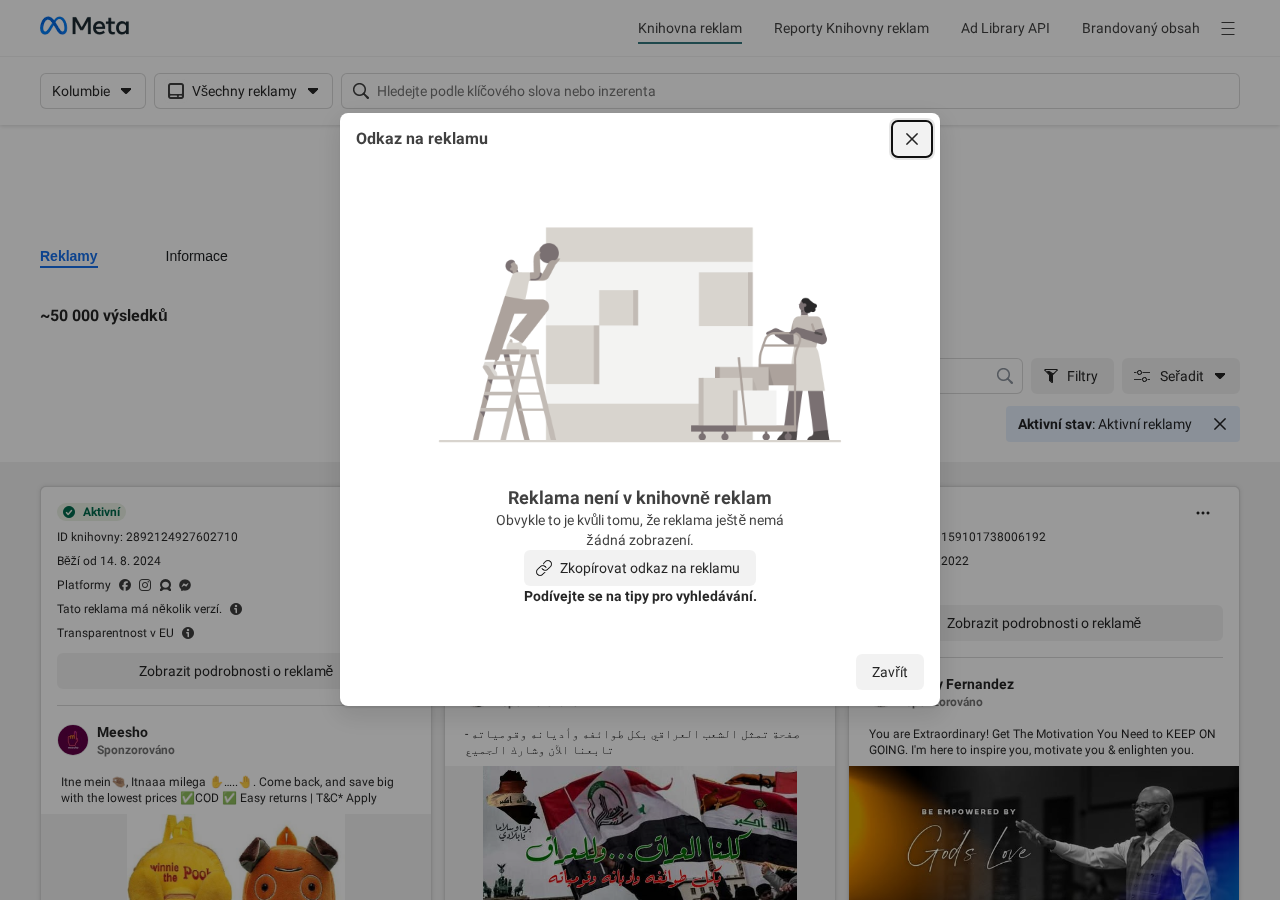Open Reporty Knihovny reklam menu item
The height and width of the screenshot is (900, 1280).
click(x=851, y=28)
